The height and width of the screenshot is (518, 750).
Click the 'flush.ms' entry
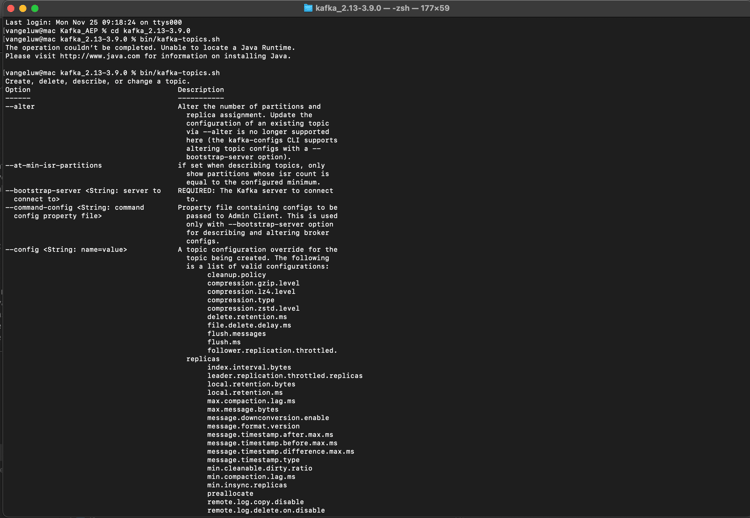224,342
